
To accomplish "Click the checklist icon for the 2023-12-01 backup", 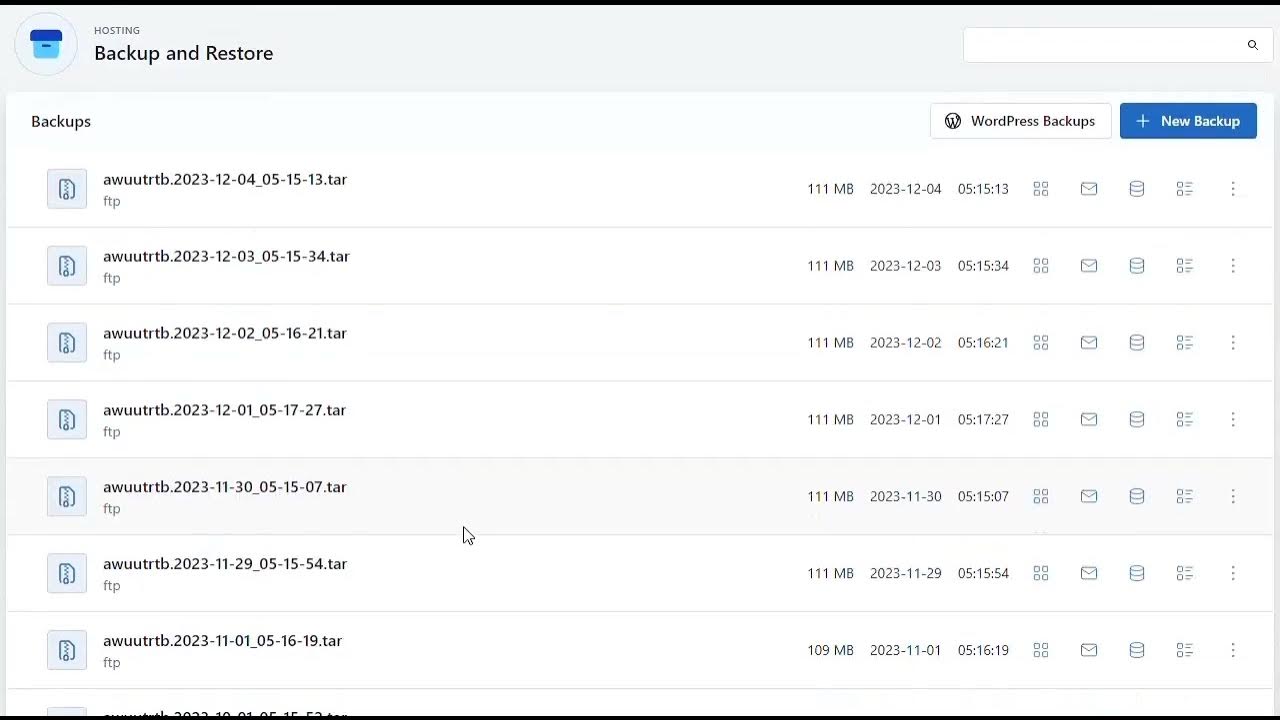I will tap(1185, 420).
